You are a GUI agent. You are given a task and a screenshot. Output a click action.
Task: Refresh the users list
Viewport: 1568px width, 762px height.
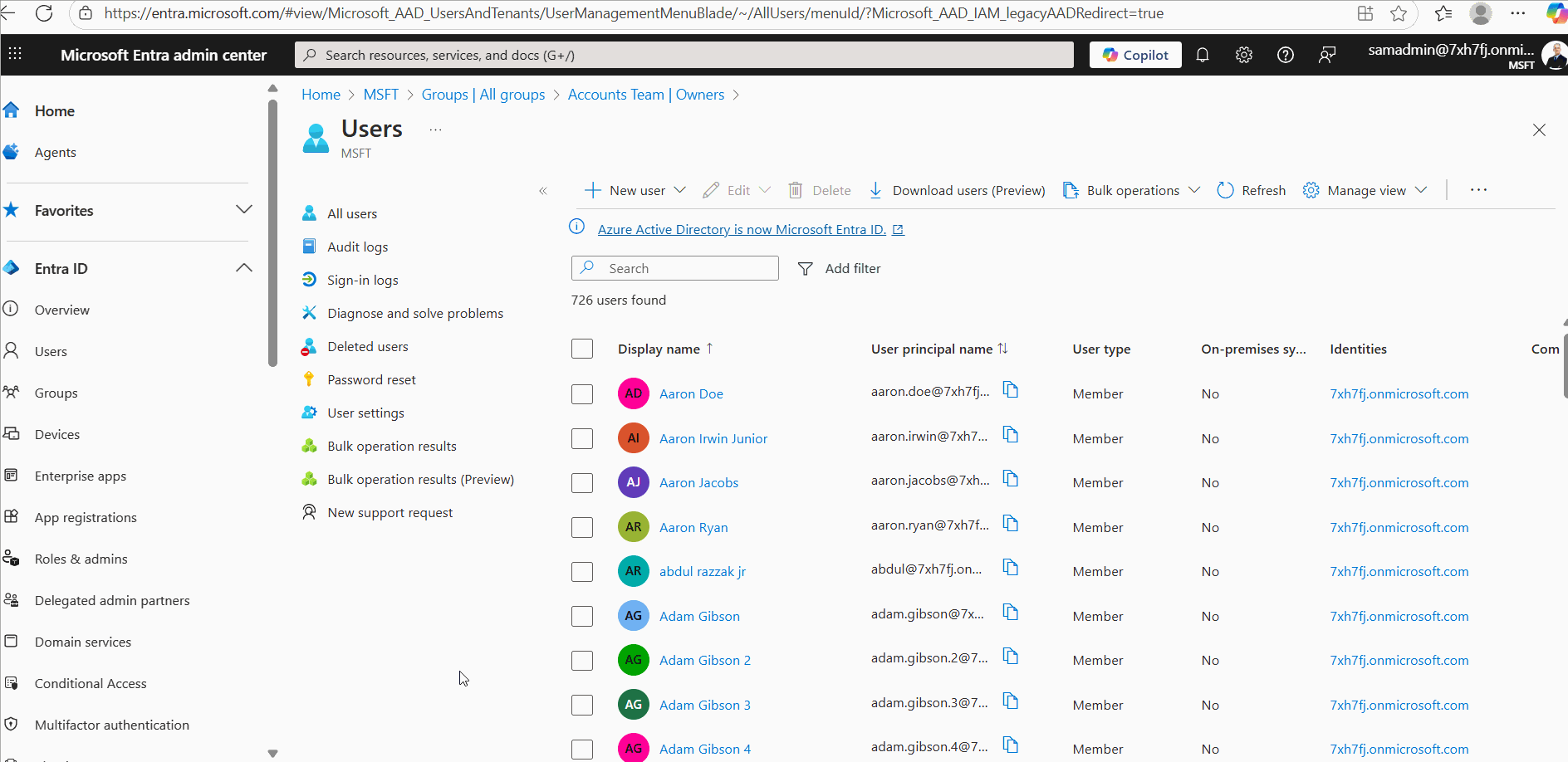tap(1251, 189)
